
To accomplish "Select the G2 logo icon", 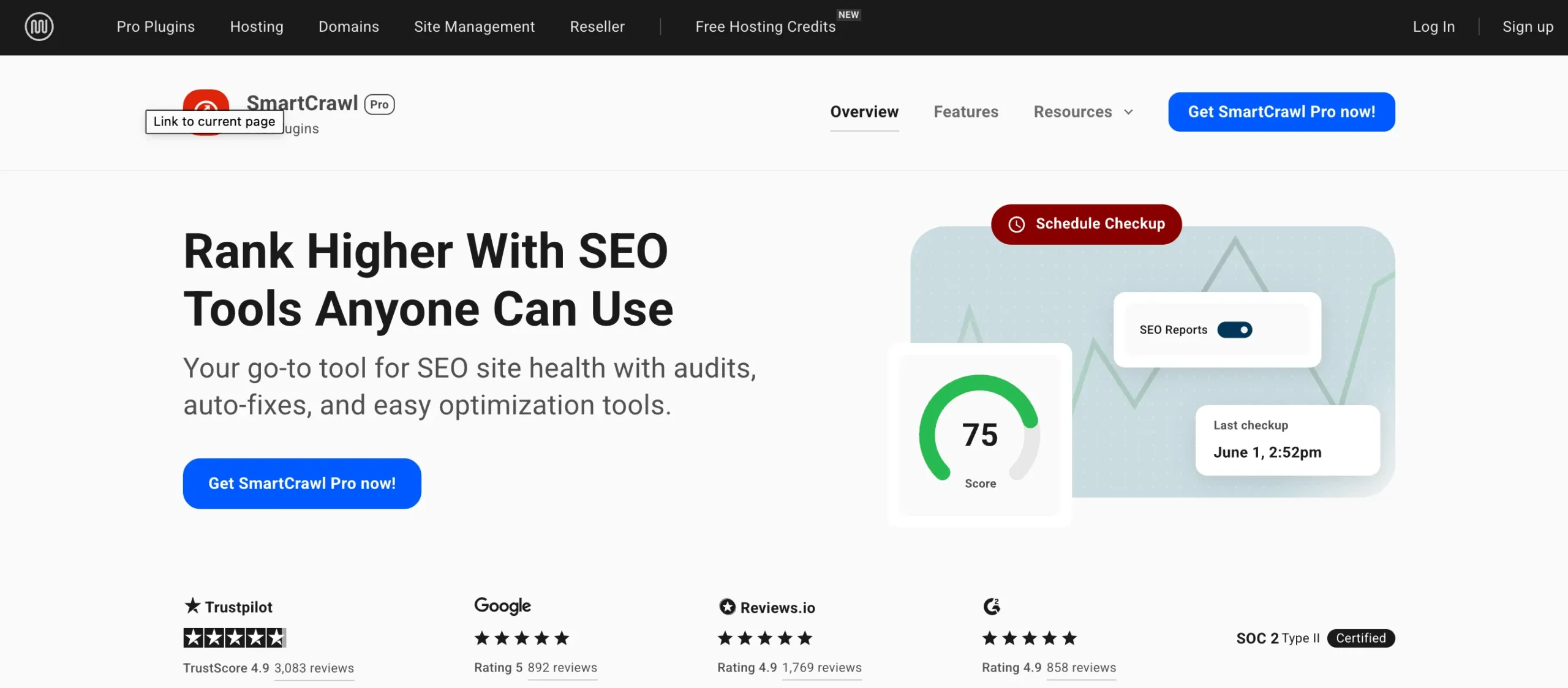I will point(993,606).
